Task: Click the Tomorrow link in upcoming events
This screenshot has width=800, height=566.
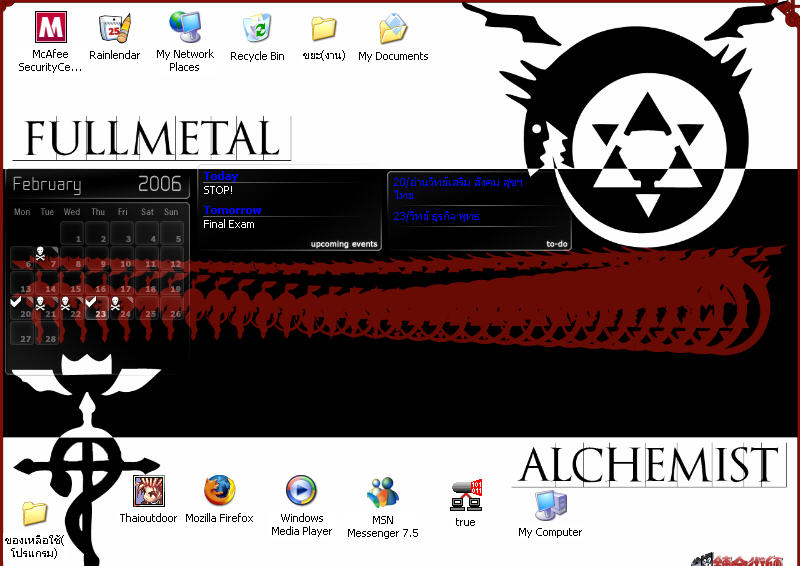Action: click(x=233, y=210)
